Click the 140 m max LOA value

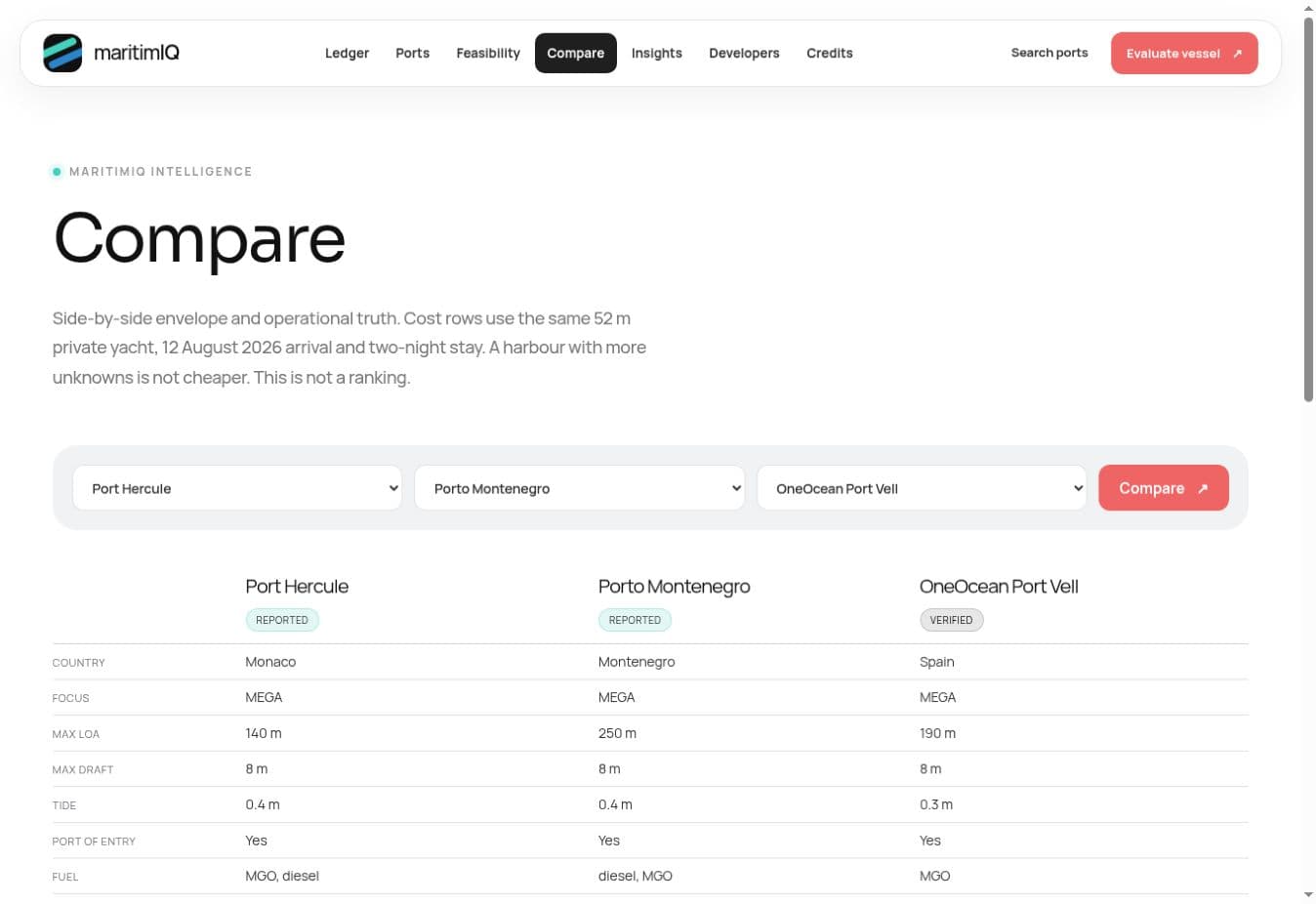point(264,733)
